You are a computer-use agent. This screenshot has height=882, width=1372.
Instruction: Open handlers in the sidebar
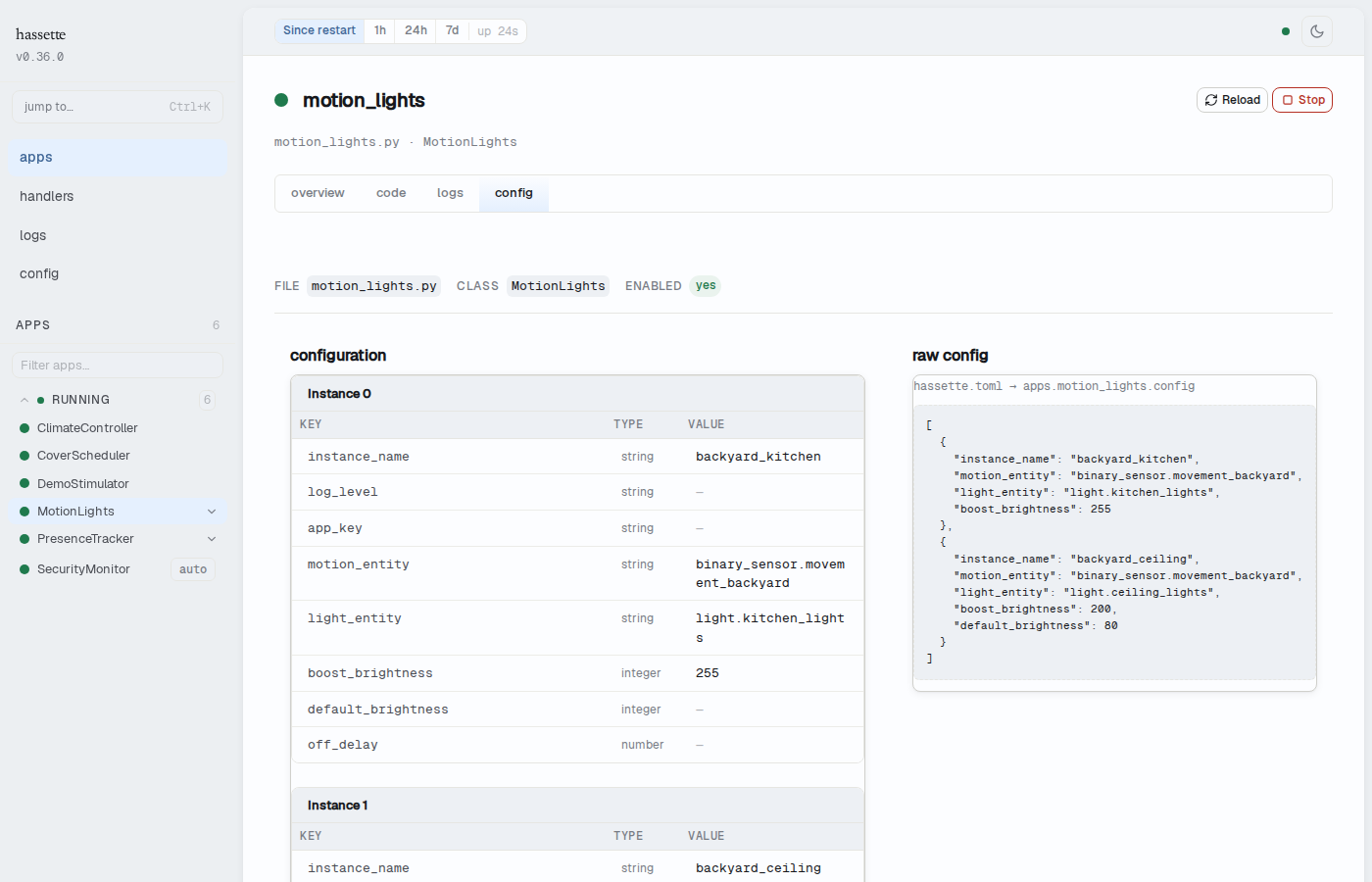point(118,196)
